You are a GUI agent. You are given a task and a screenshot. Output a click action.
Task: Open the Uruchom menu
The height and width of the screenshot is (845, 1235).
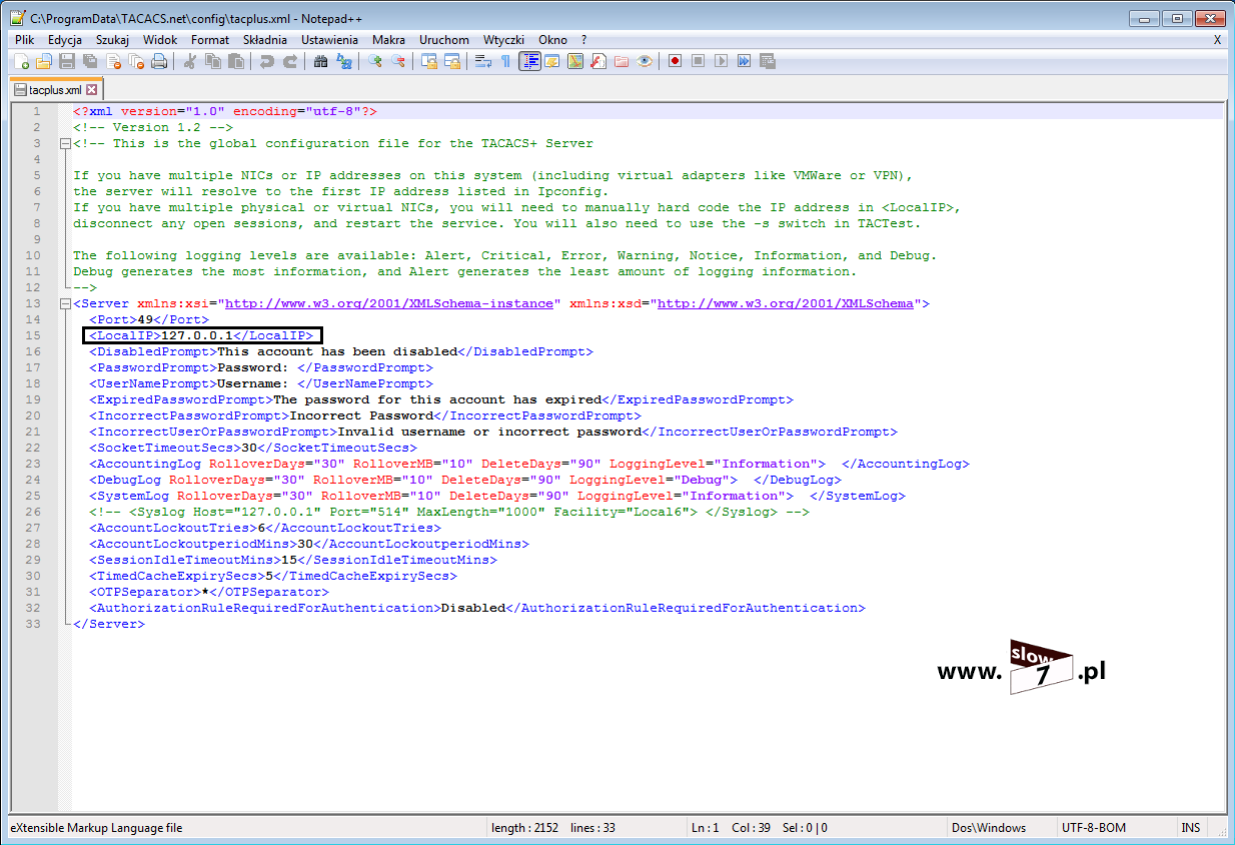[x=444, y=40]
